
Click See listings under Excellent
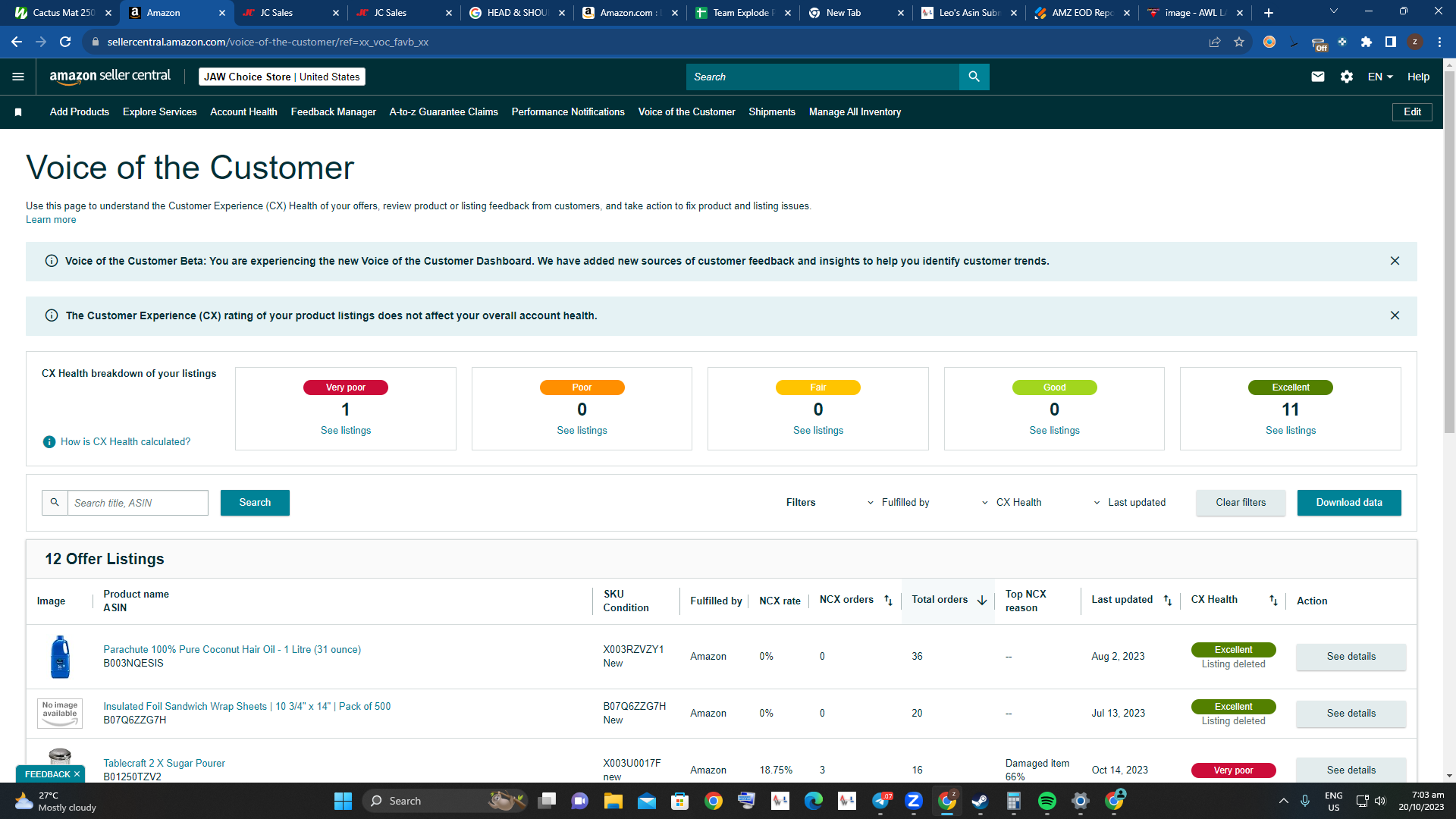click(x=1291, y=431)
